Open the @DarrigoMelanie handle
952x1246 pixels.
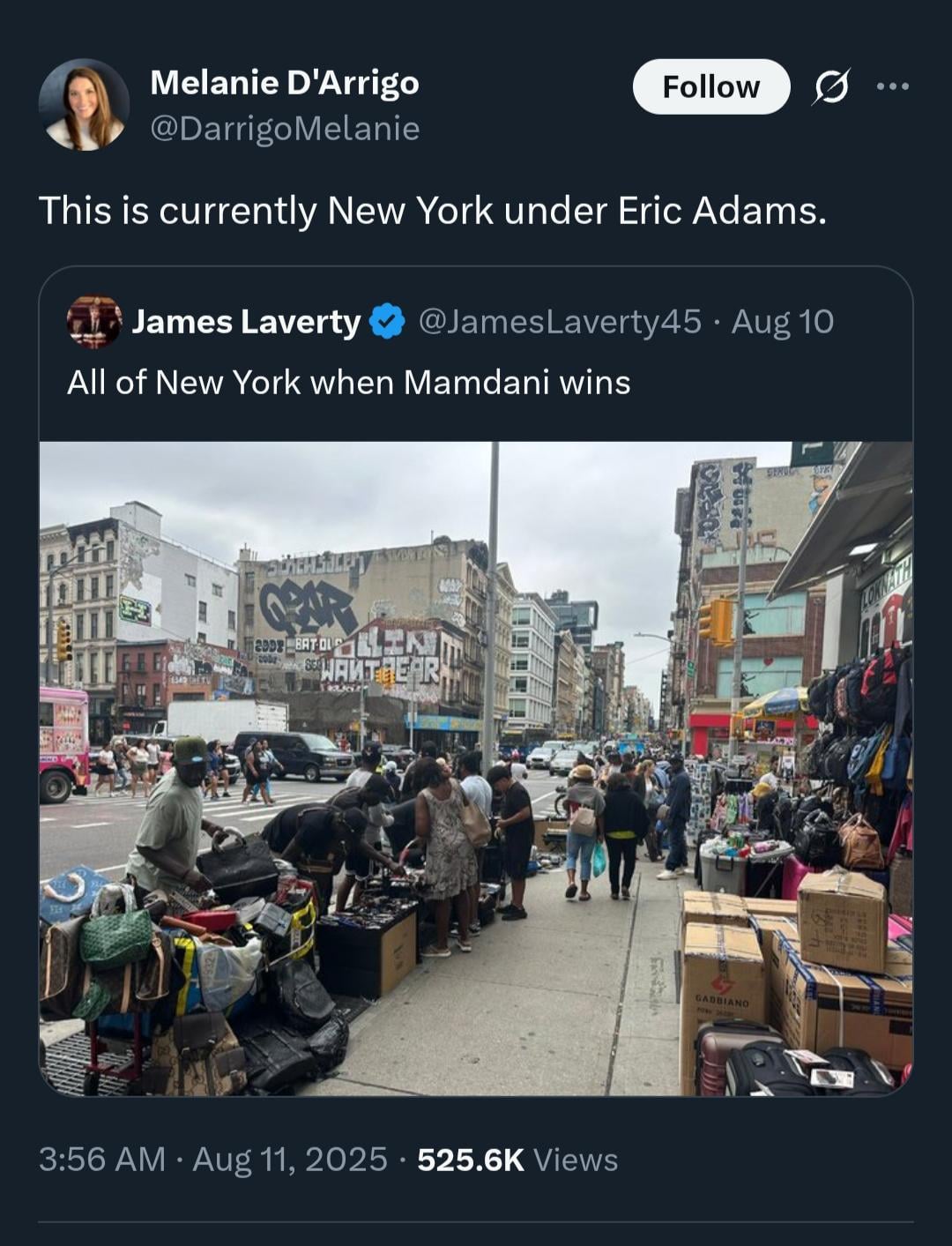[x=285, y=129]
